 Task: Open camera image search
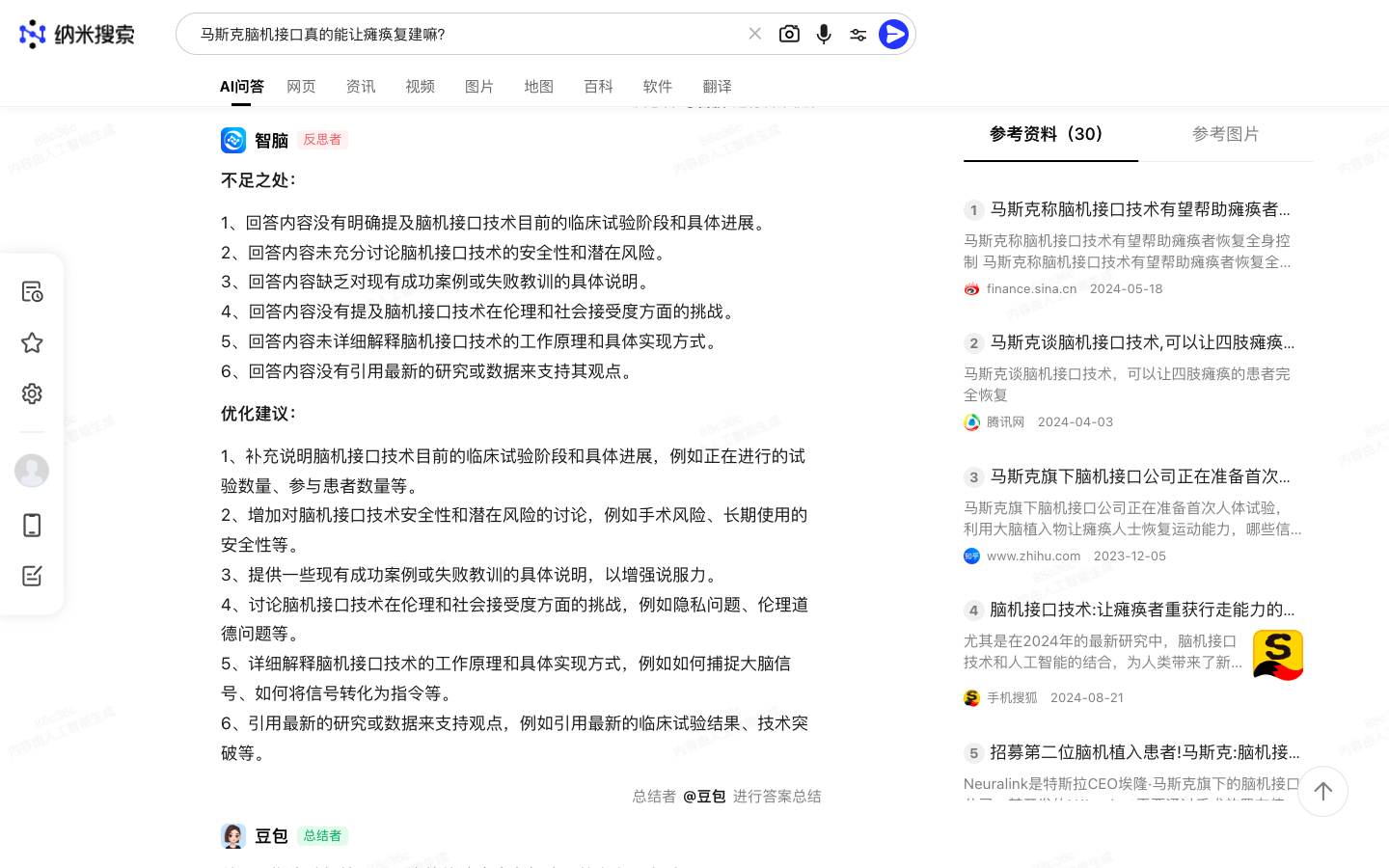[789, 34]
